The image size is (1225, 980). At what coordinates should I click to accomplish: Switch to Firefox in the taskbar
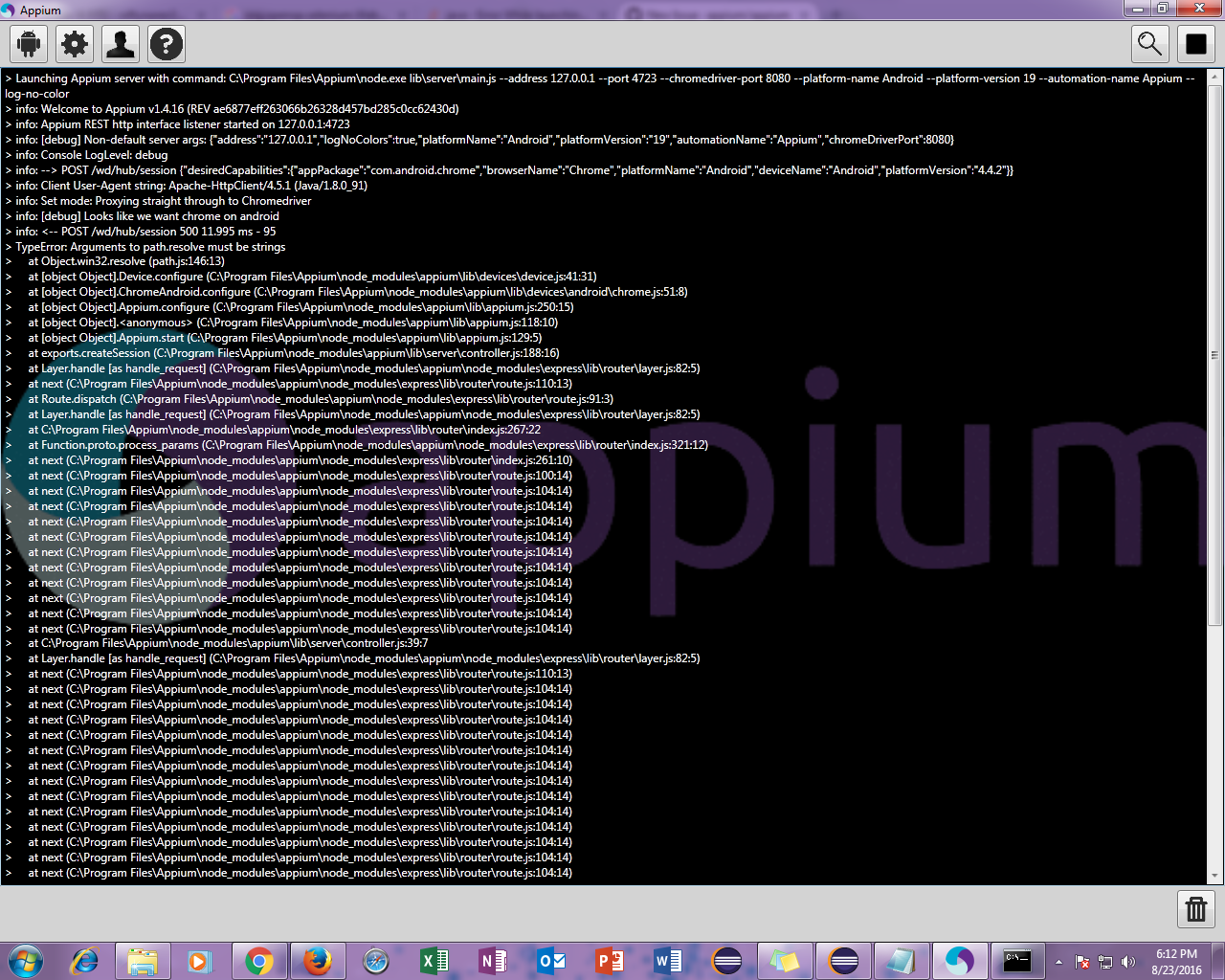click(x=317, y=961)
